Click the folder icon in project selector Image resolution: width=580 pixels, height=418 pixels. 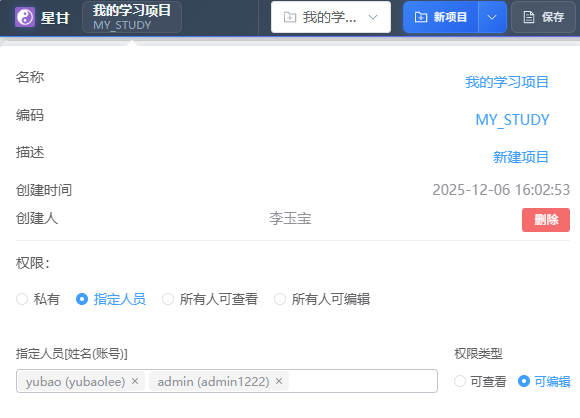tap(290, 17)
